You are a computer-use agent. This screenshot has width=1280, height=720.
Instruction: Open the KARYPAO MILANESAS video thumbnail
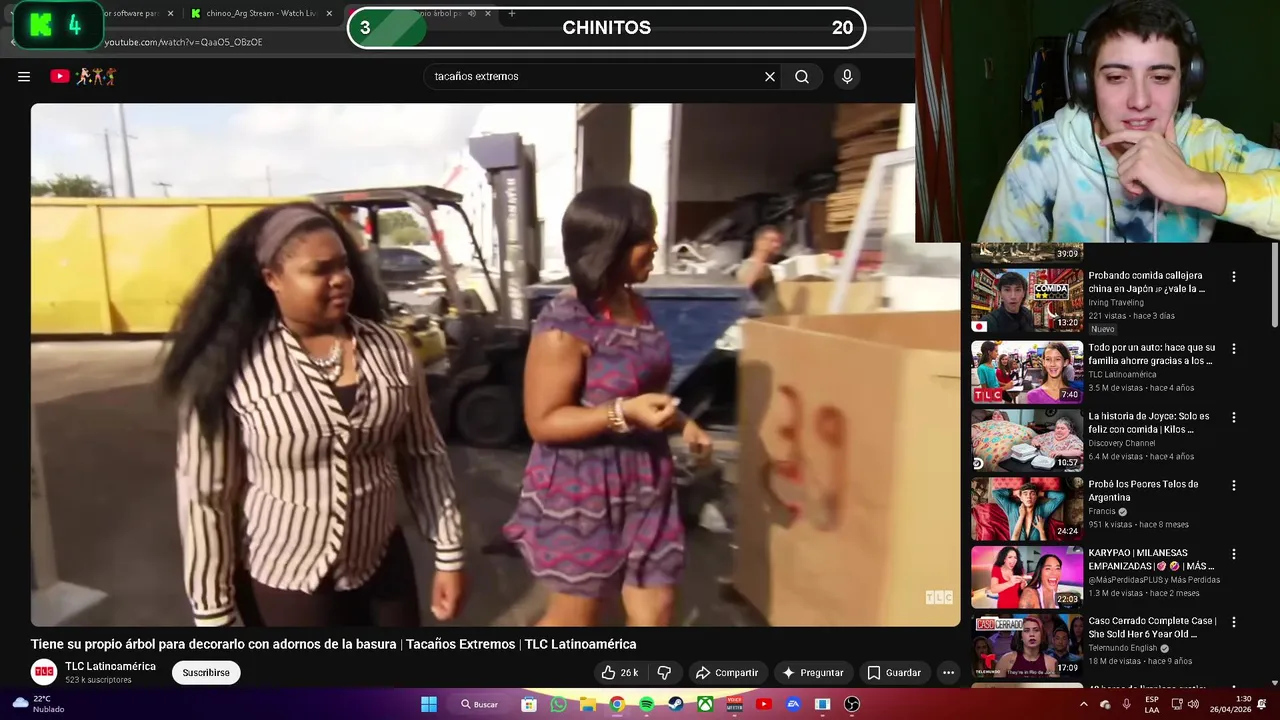point(1027,577)
